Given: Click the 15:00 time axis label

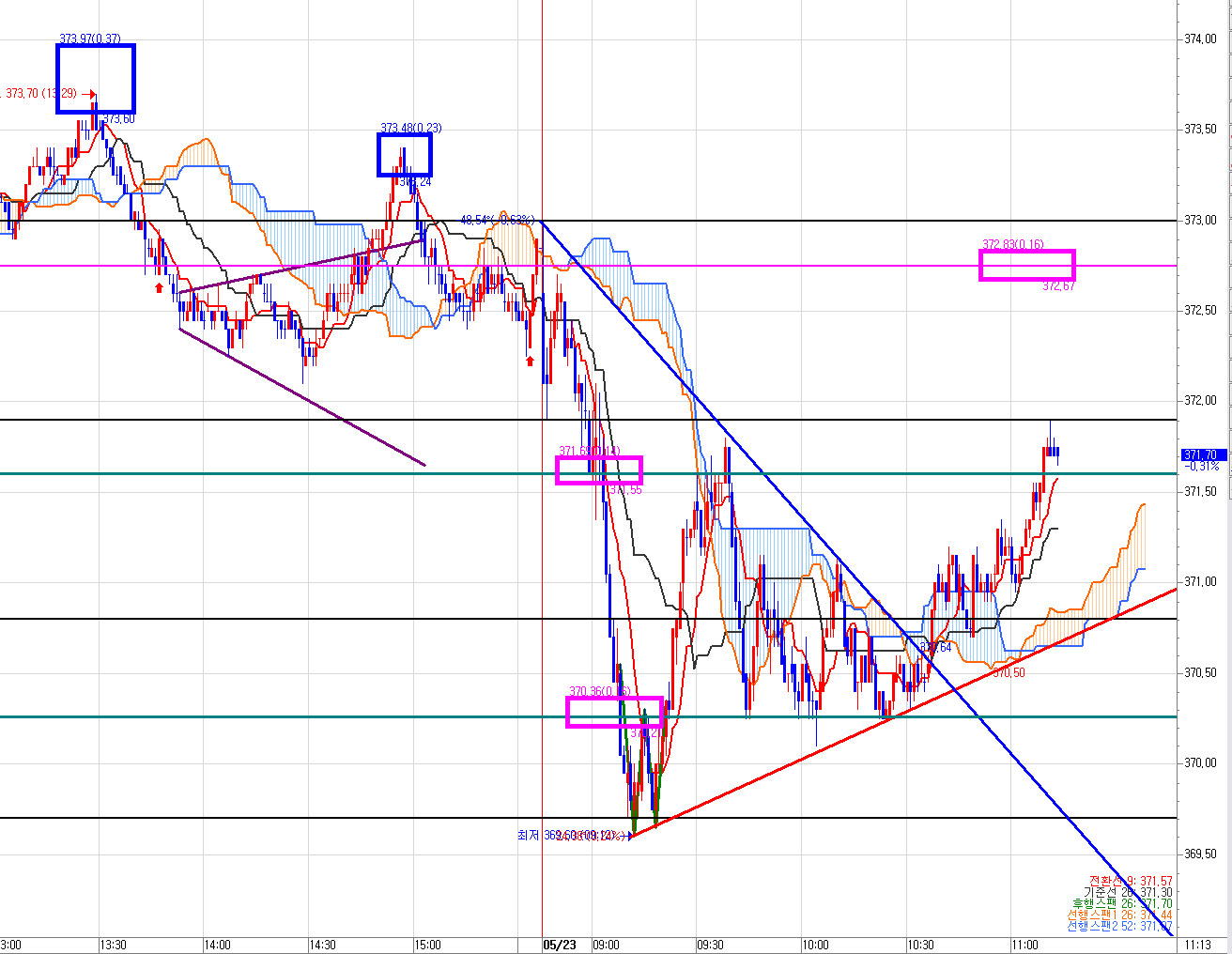Looking at the screenshot, I should coord(426,945).
